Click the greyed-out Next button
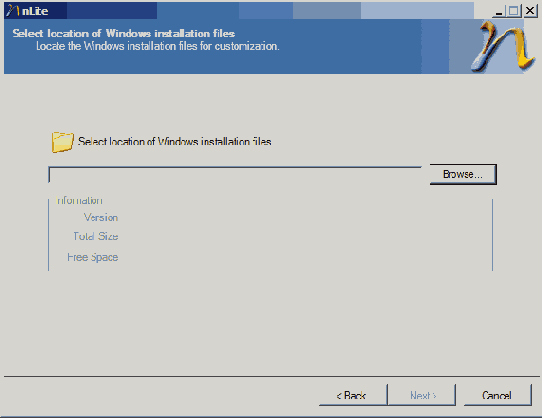542x418 pixels. (x=422, y=395)
